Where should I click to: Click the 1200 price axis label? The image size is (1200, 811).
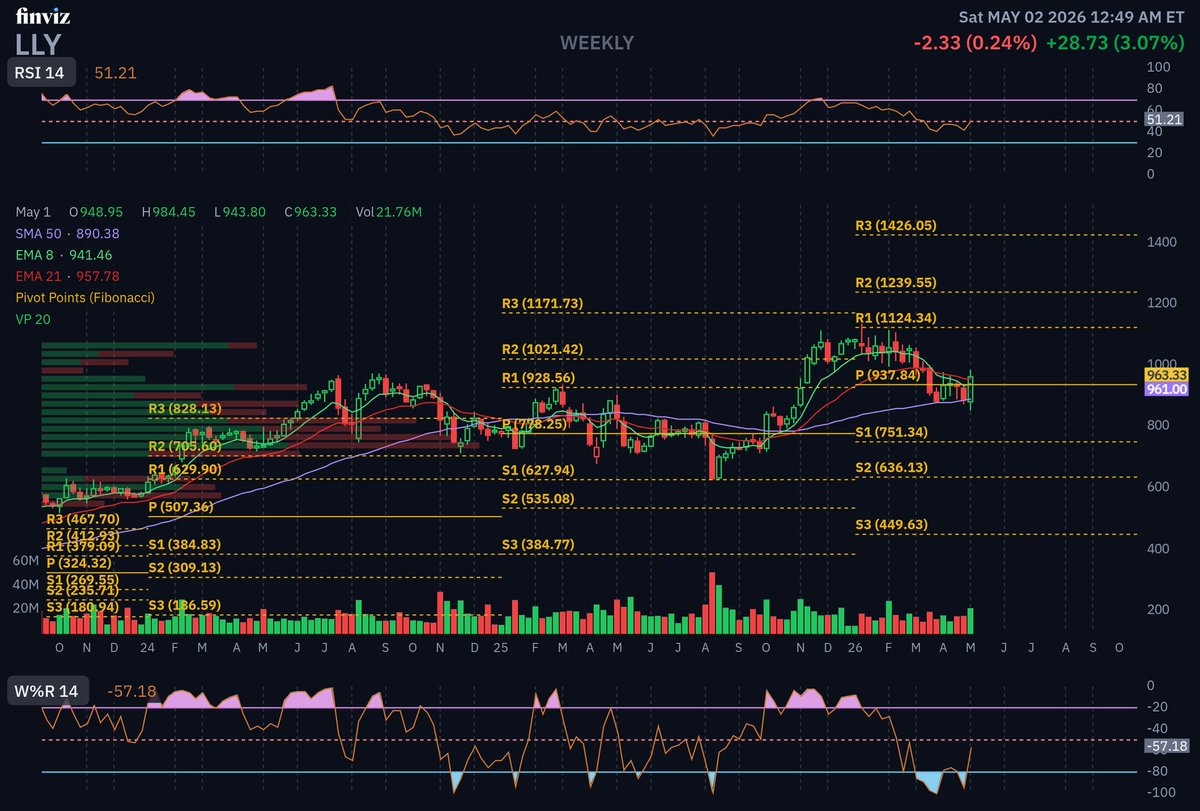(1161, 303)
